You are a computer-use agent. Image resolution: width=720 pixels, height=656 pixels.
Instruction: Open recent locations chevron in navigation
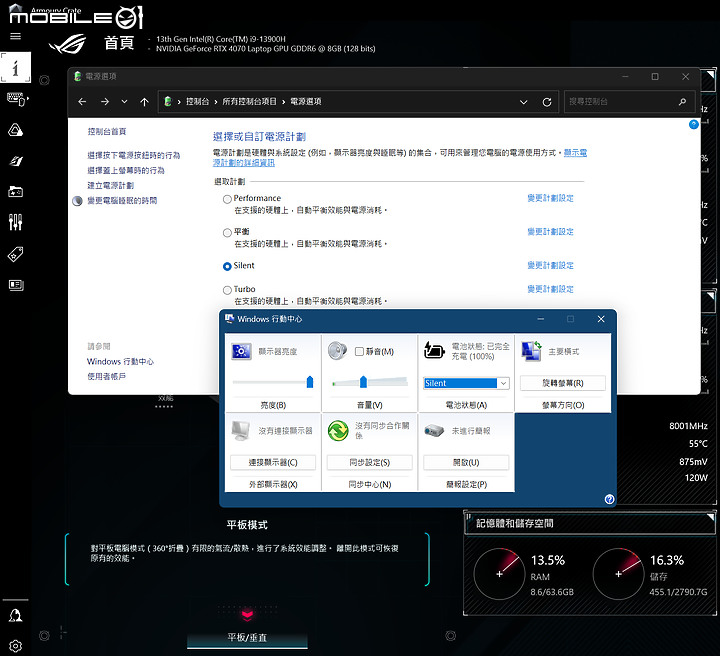pos(124,101)
